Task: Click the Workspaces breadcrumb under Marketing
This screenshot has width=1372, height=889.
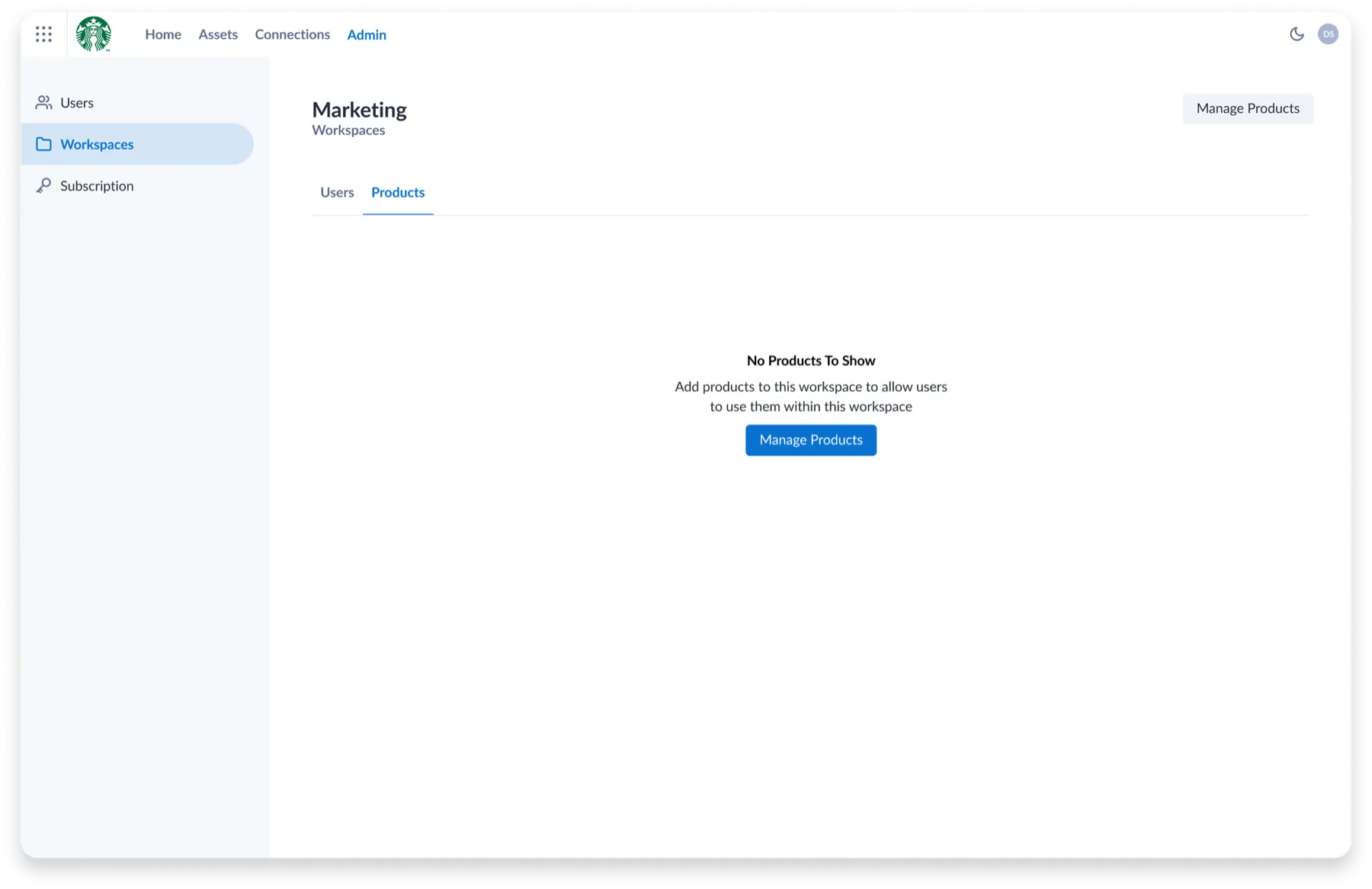Action: pyautogui.click(x=348, y=130)
